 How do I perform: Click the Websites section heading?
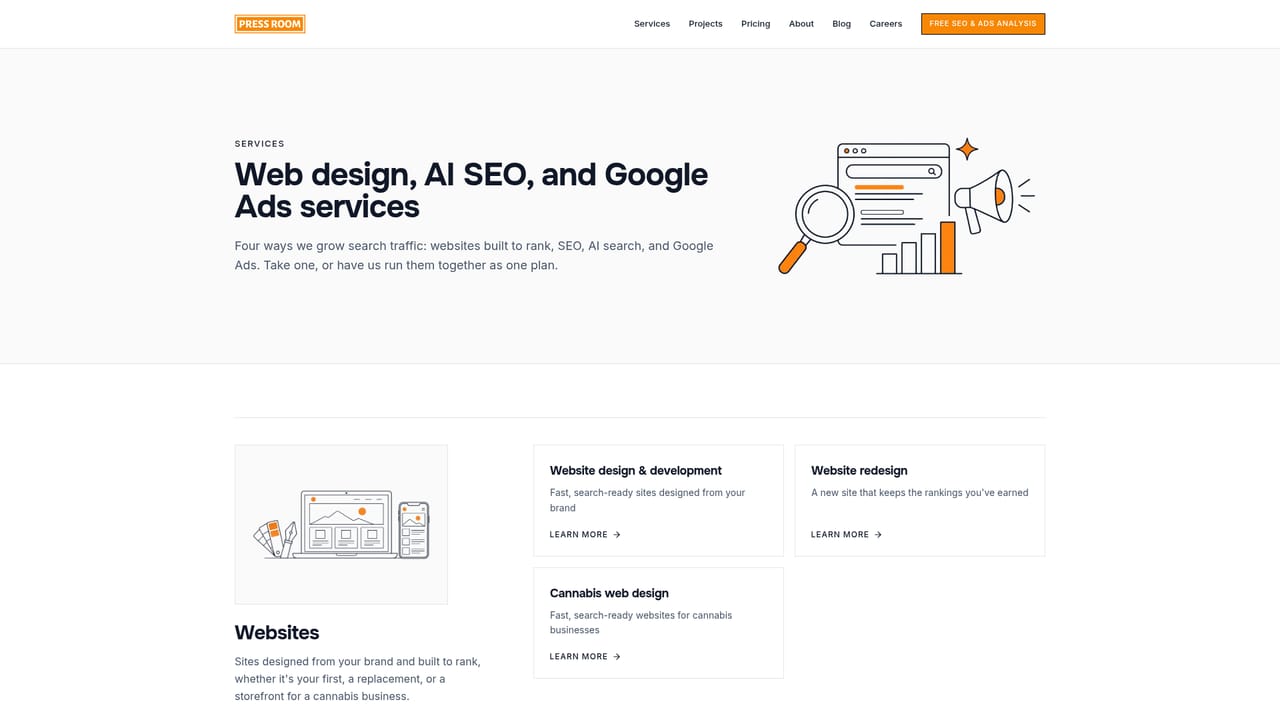coord(277,633)
